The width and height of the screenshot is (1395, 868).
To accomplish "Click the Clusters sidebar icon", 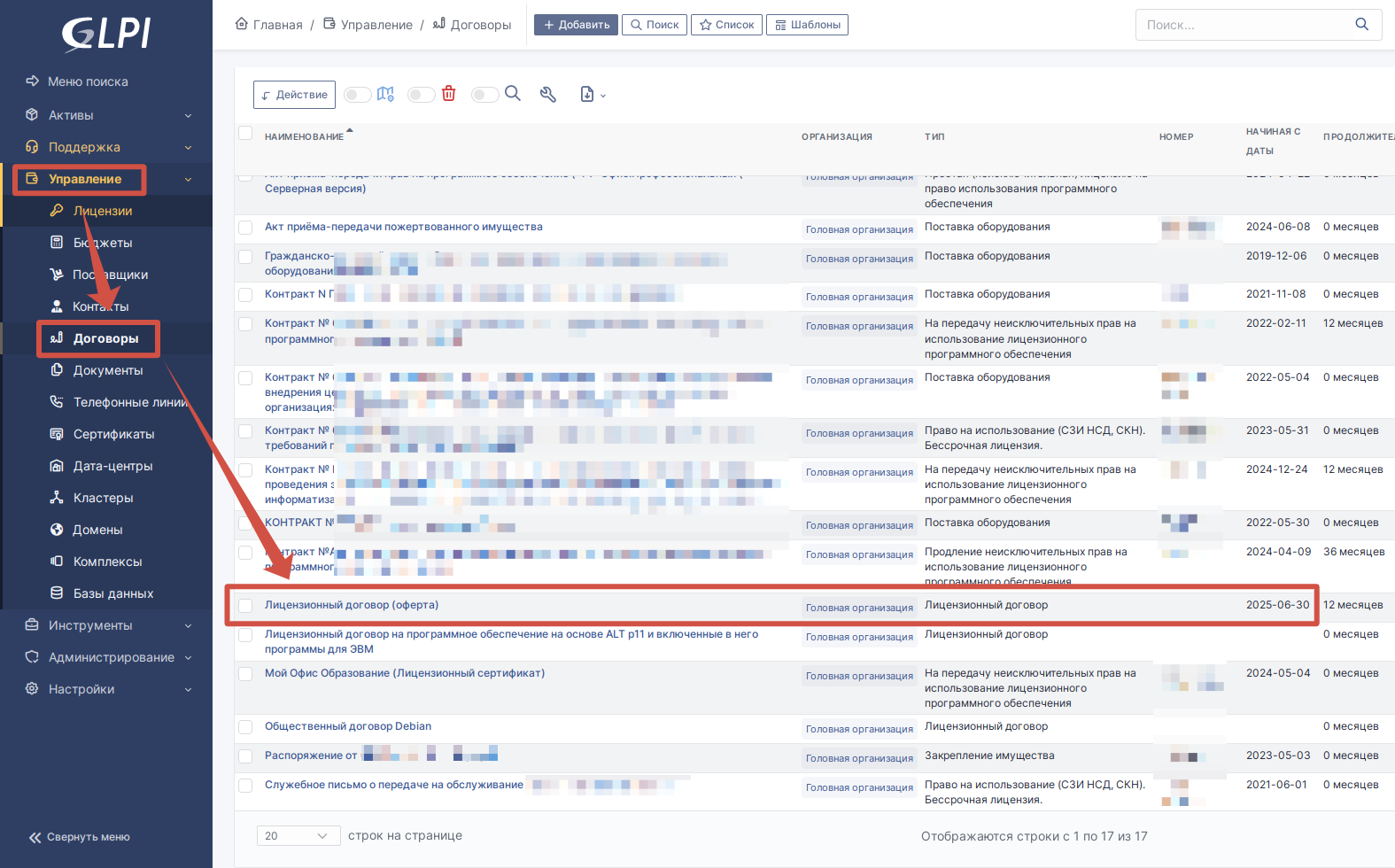I will tap(57, 498).
